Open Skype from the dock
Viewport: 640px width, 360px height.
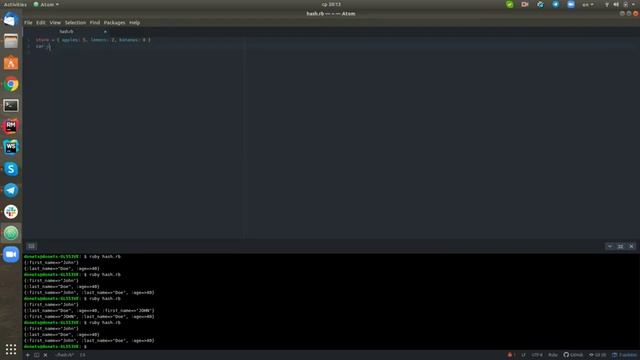click(11, 169)
